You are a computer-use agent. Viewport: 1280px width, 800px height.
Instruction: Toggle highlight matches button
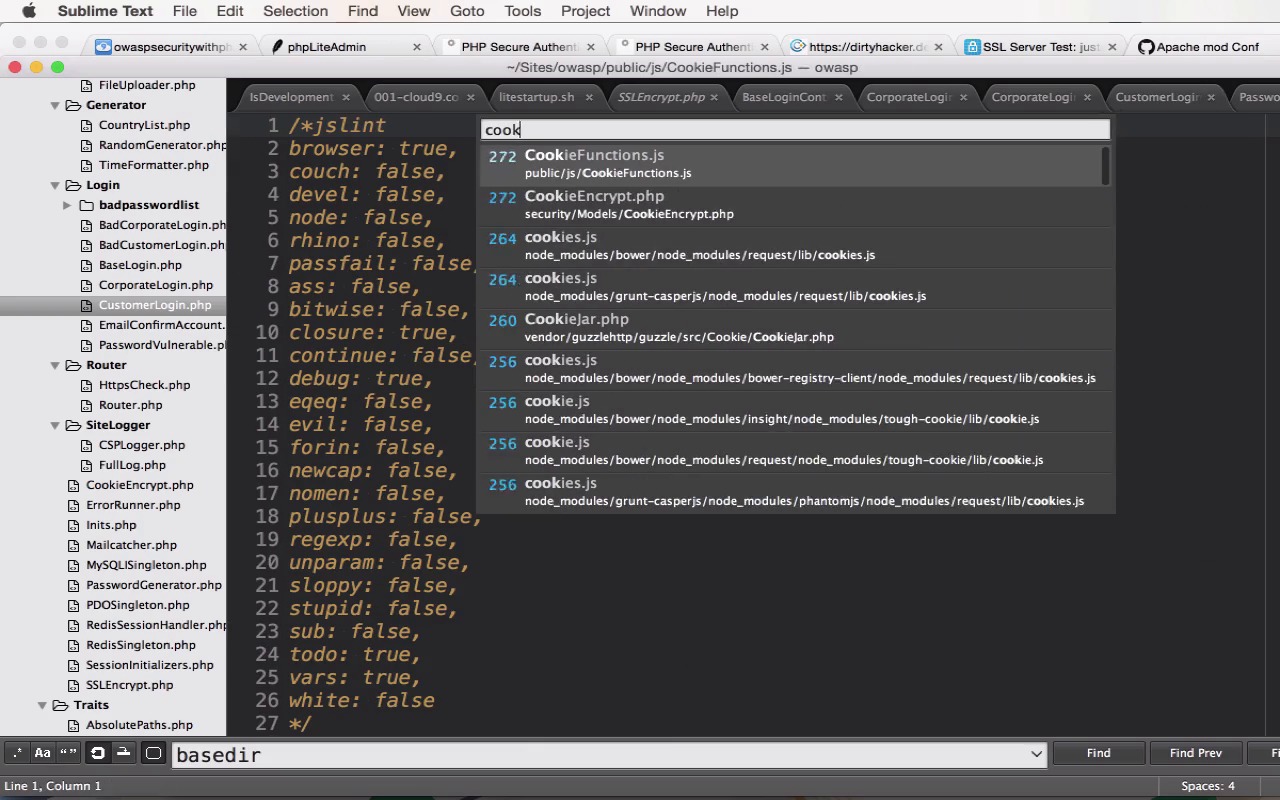[154, 753]
